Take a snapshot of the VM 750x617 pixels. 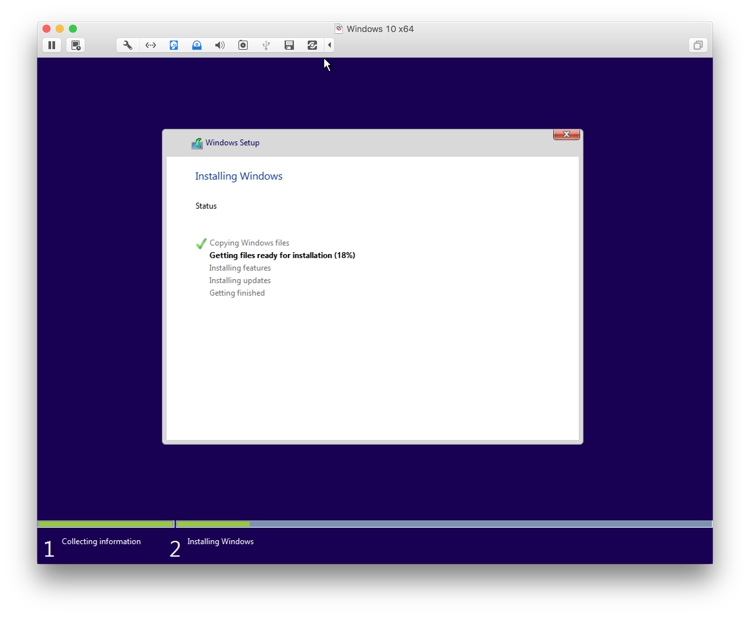tap(76, 45)
